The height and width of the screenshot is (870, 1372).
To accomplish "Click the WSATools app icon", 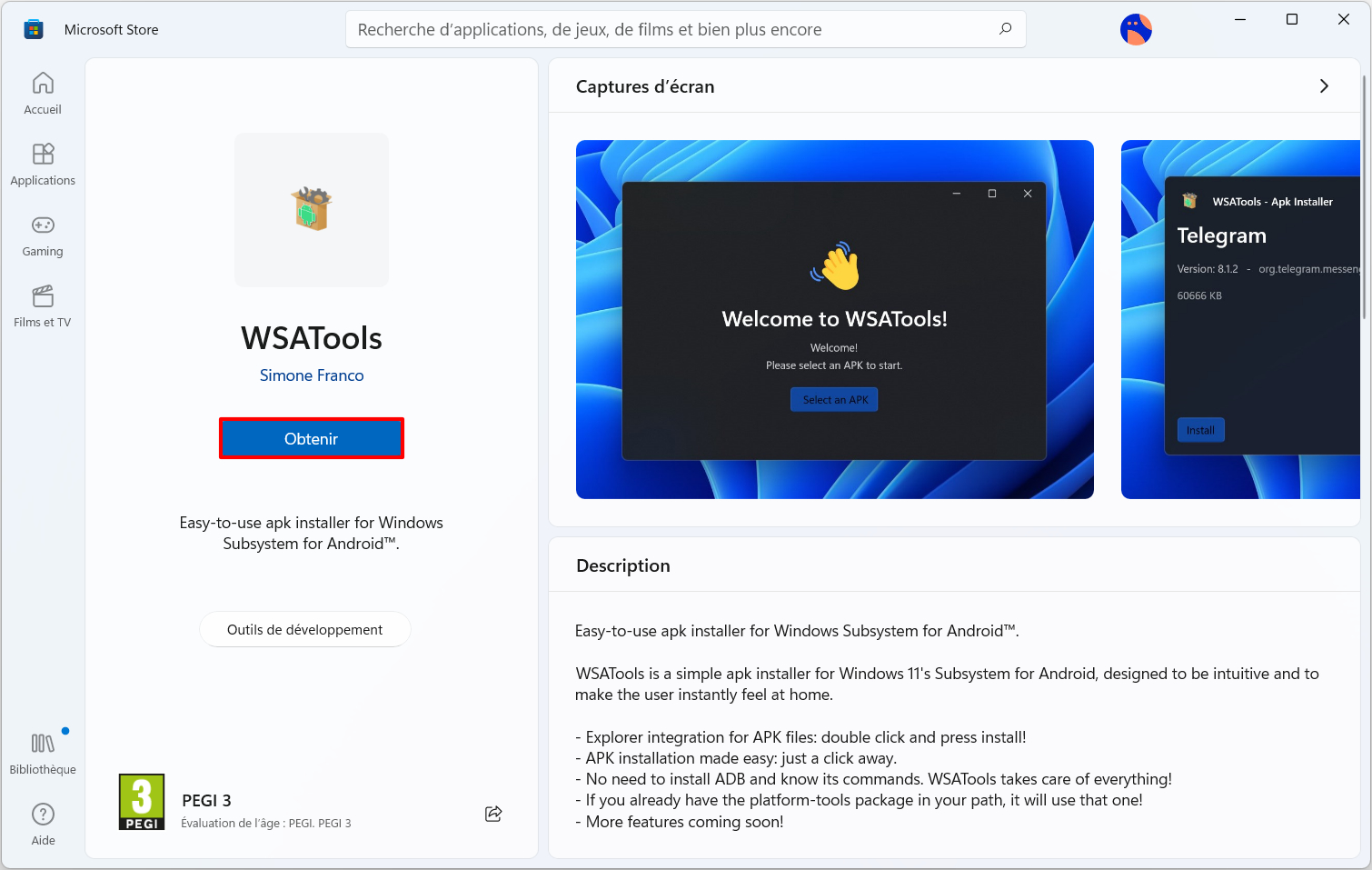I will click(x=312, y=210).
